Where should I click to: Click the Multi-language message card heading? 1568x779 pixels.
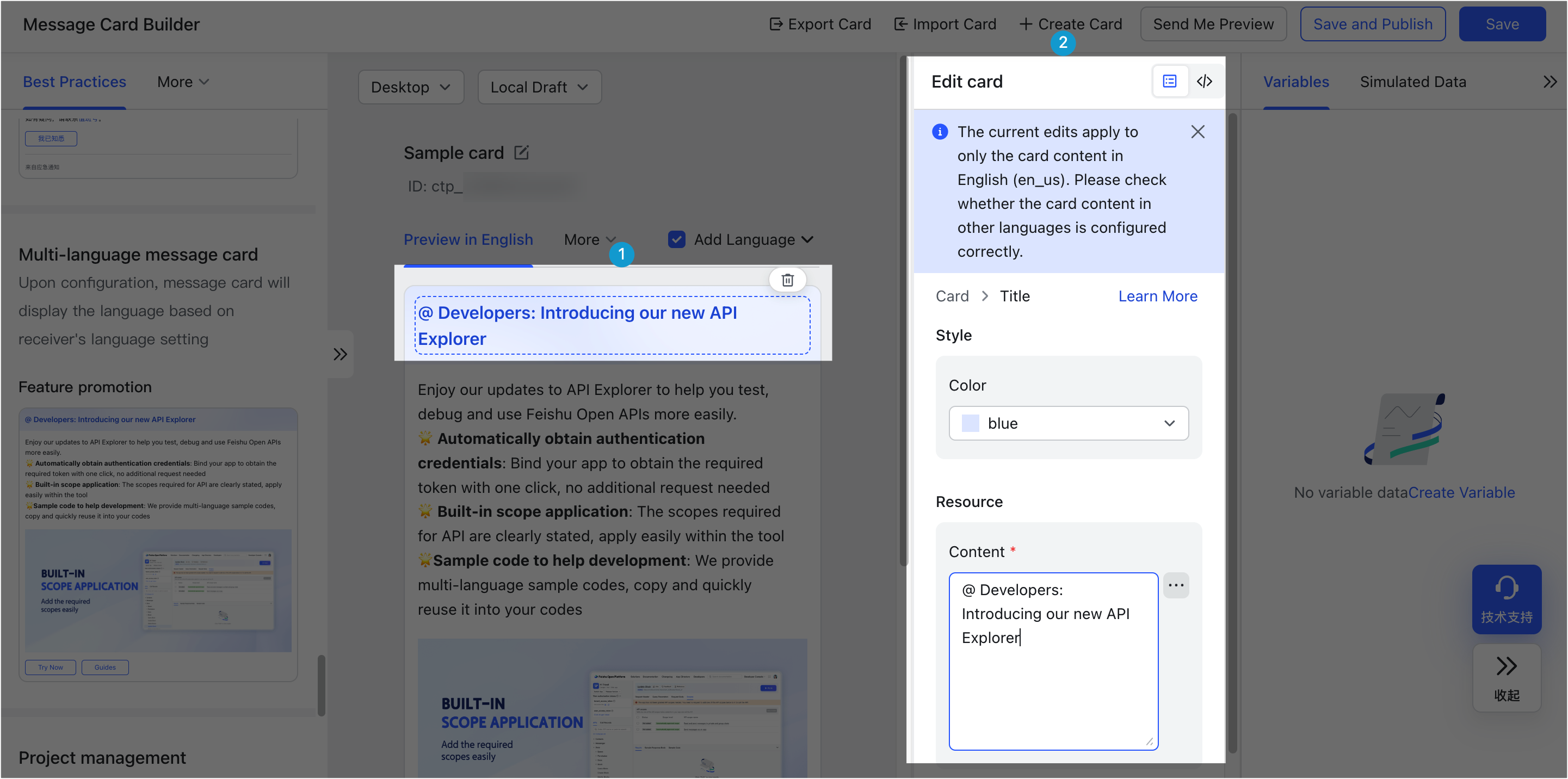point(138,254)
